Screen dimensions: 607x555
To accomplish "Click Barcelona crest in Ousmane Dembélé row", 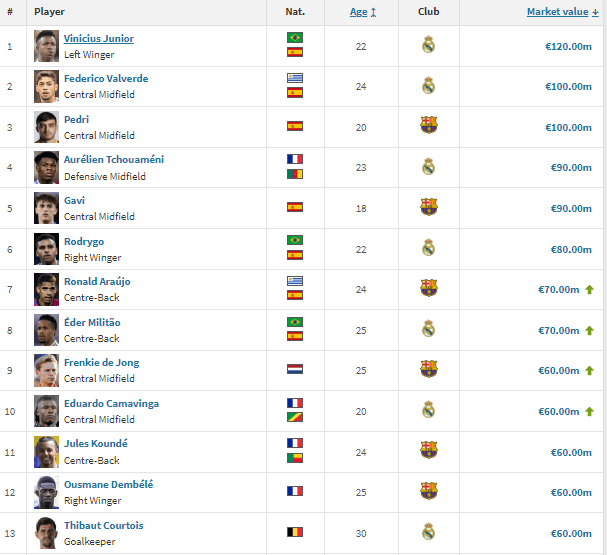I will [x=429, y=491].
